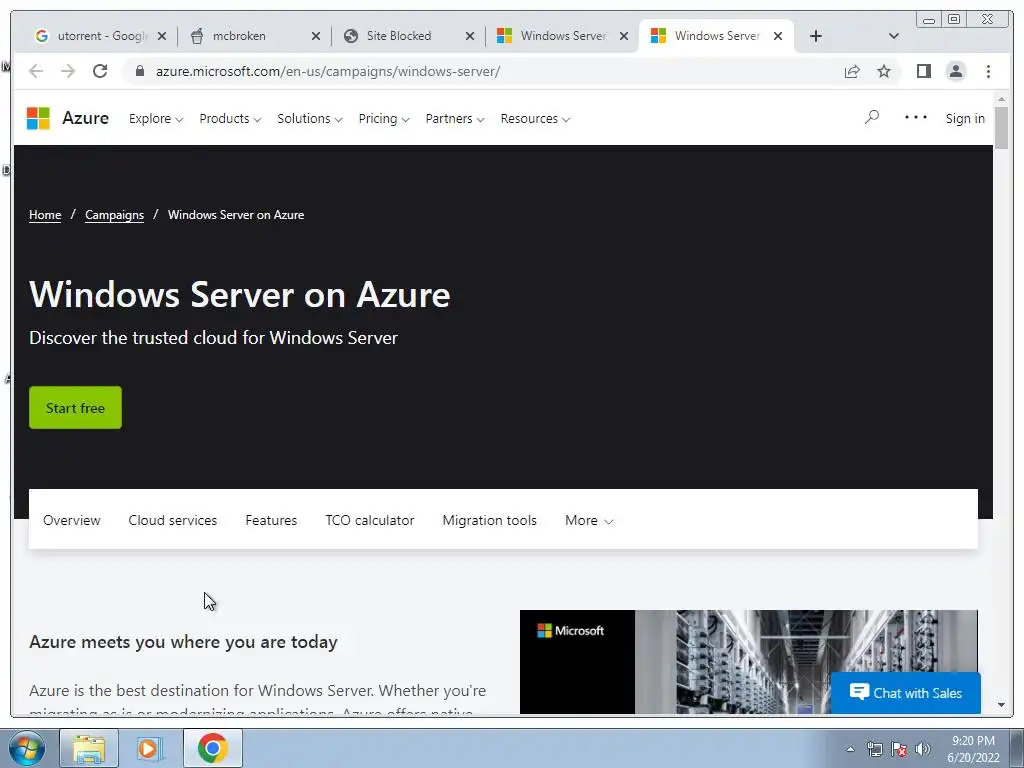Click the taskbar clock and date

point(973,749)
